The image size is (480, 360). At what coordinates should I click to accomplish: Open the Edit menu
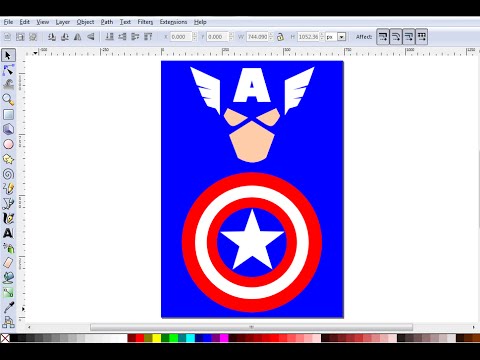pyautogui.click(x=24, y=22)
